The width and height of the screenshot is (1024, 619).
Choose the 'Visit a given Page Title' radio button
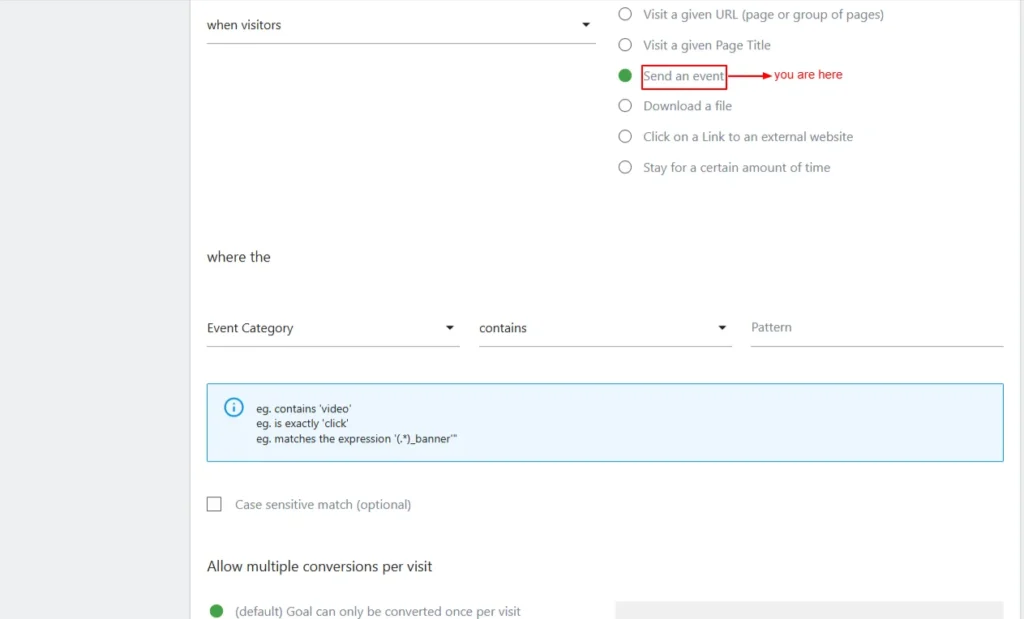[x=625, y=45]
